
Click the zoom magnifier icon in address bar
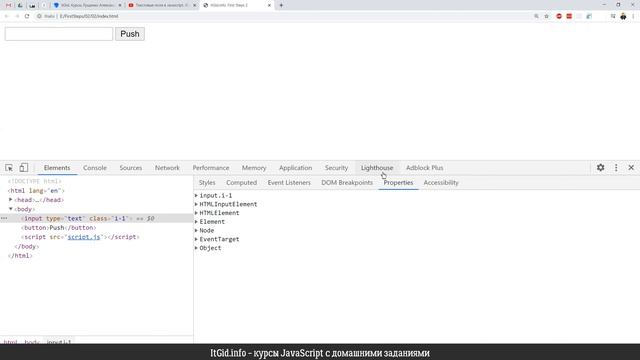pyautogui.click(x=536, y=16)
